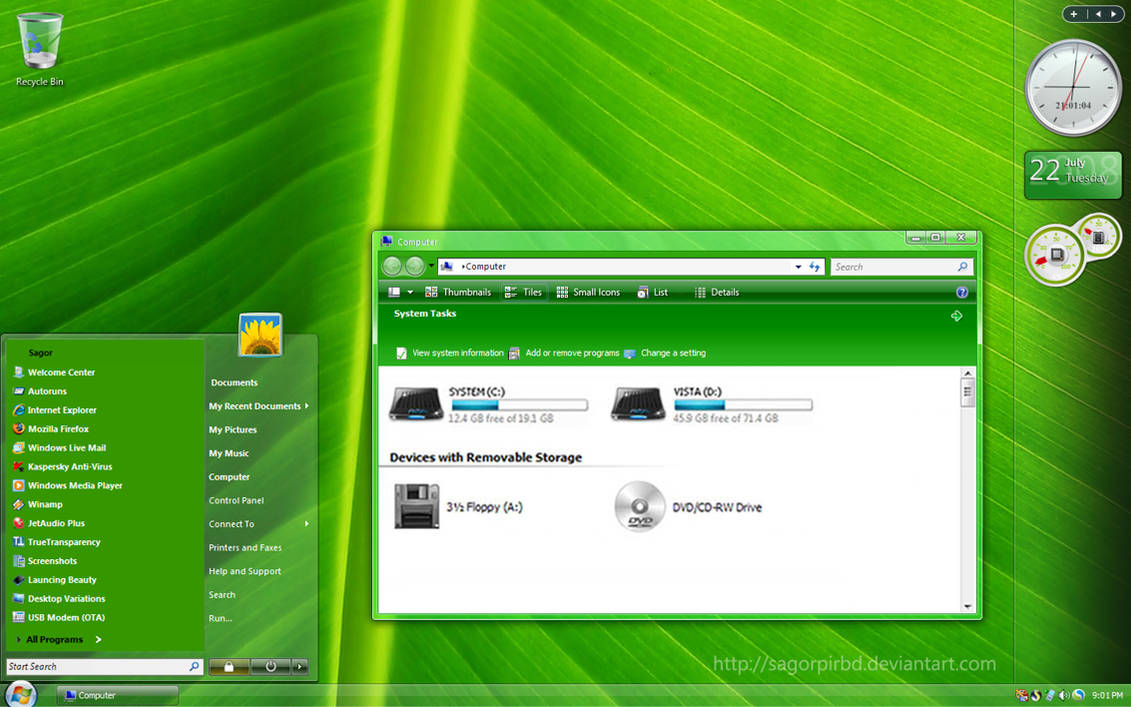Viewport: 1131px width, 707px height.
Task: Select the SYSTEM (C:) drive icon
Action: click(x=417, y=404)
